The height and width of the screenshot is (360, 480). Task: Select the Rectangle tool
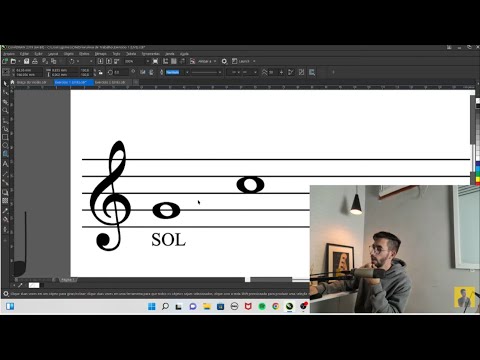point(5,137)
